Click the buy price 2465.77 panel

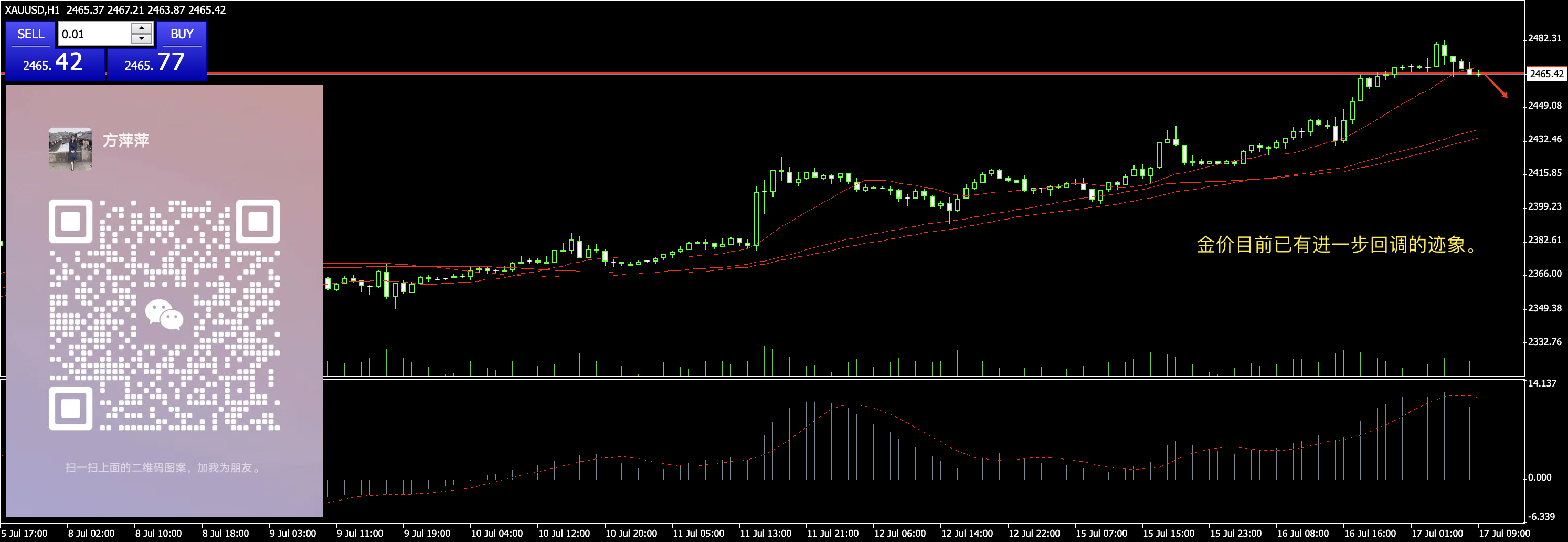pyautogui.click(x=156, y=64)
